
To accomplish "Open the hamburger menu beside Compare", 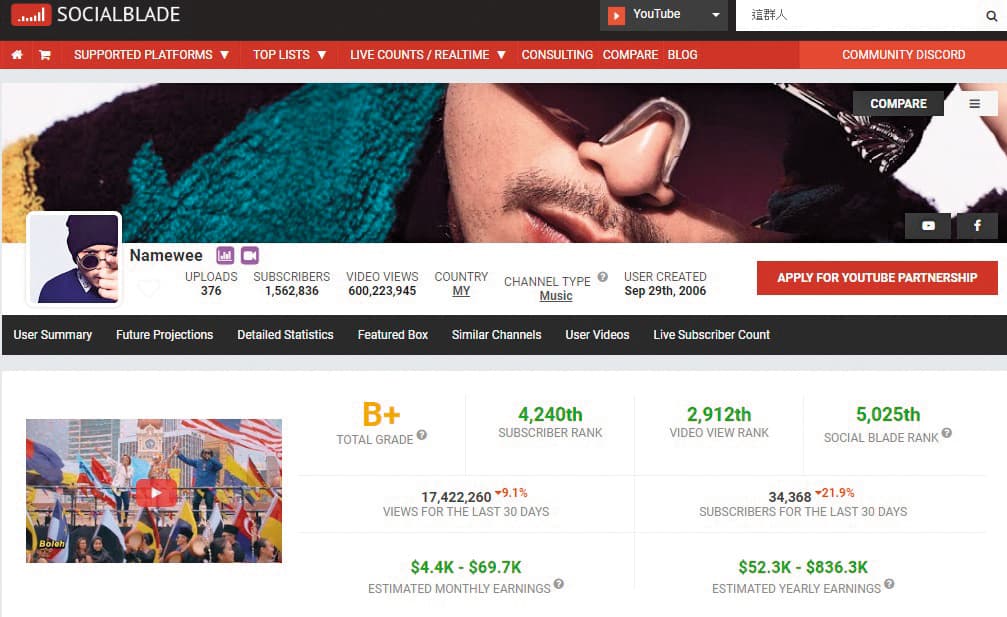I will tap(974, 103).
